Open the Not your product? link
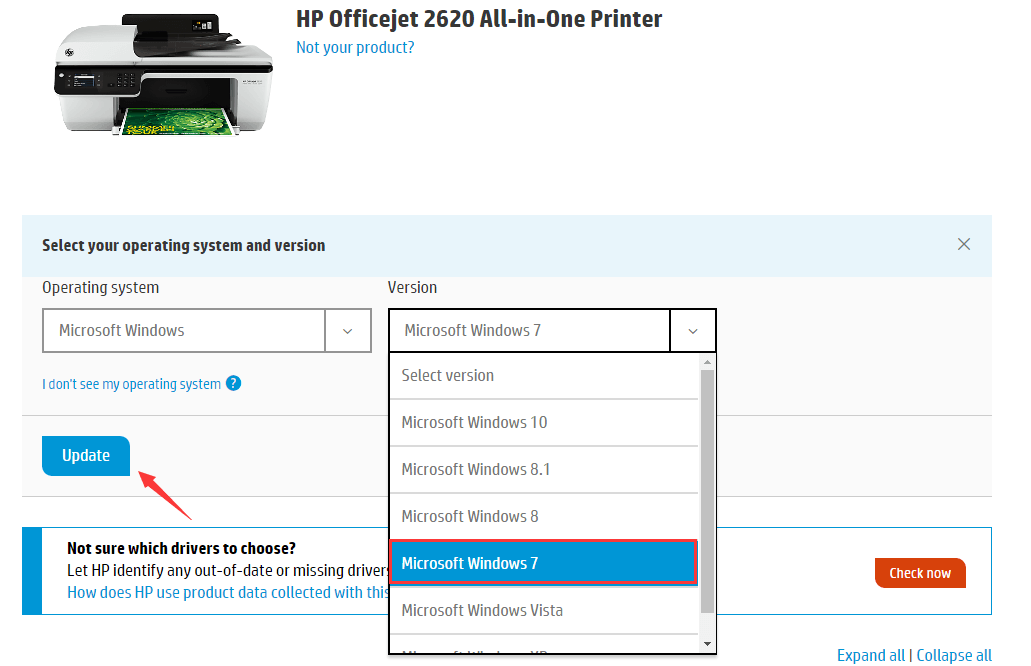 355,47
